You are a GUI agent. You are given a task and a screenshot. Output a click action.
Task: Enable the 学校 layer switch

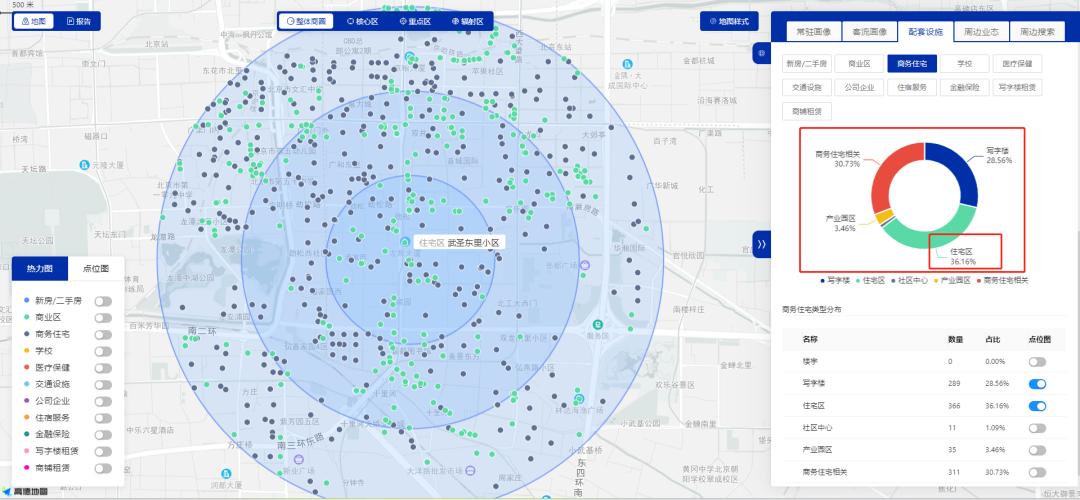pyautogui.click(x=103, y=351)
